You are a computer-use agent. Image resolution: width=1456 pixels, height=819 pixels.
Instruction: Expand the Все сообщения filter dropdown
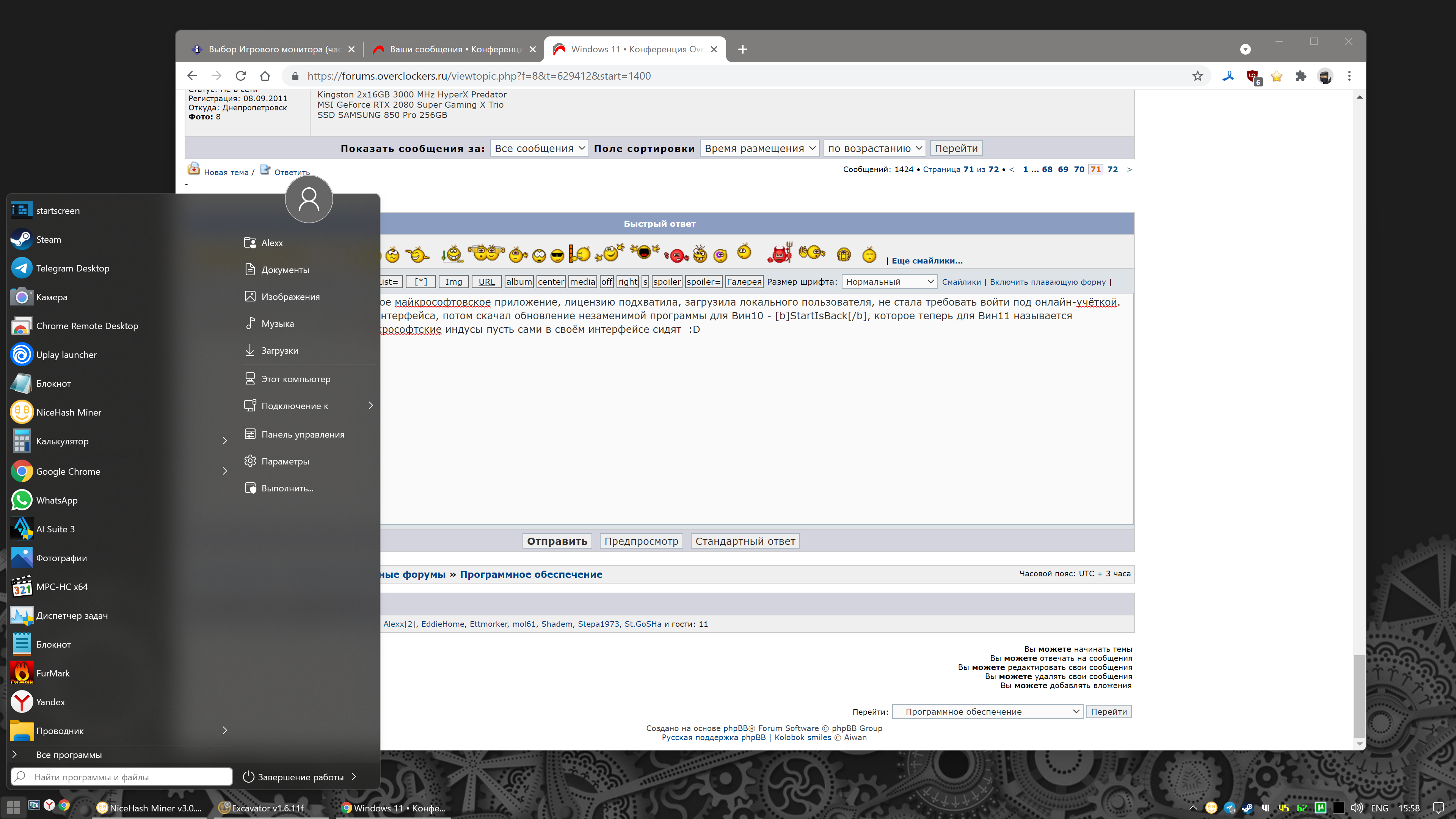pos(539,148)
